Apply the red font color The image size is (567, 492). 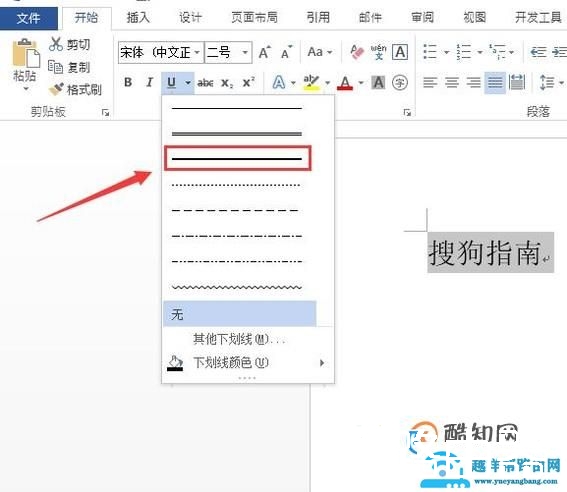pyautogui.click(x=345, y=83)
